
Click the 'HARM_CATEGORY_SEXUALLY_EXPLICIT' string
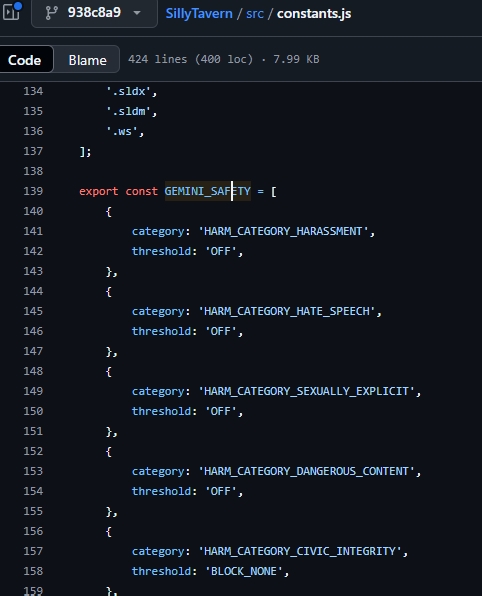307,391
